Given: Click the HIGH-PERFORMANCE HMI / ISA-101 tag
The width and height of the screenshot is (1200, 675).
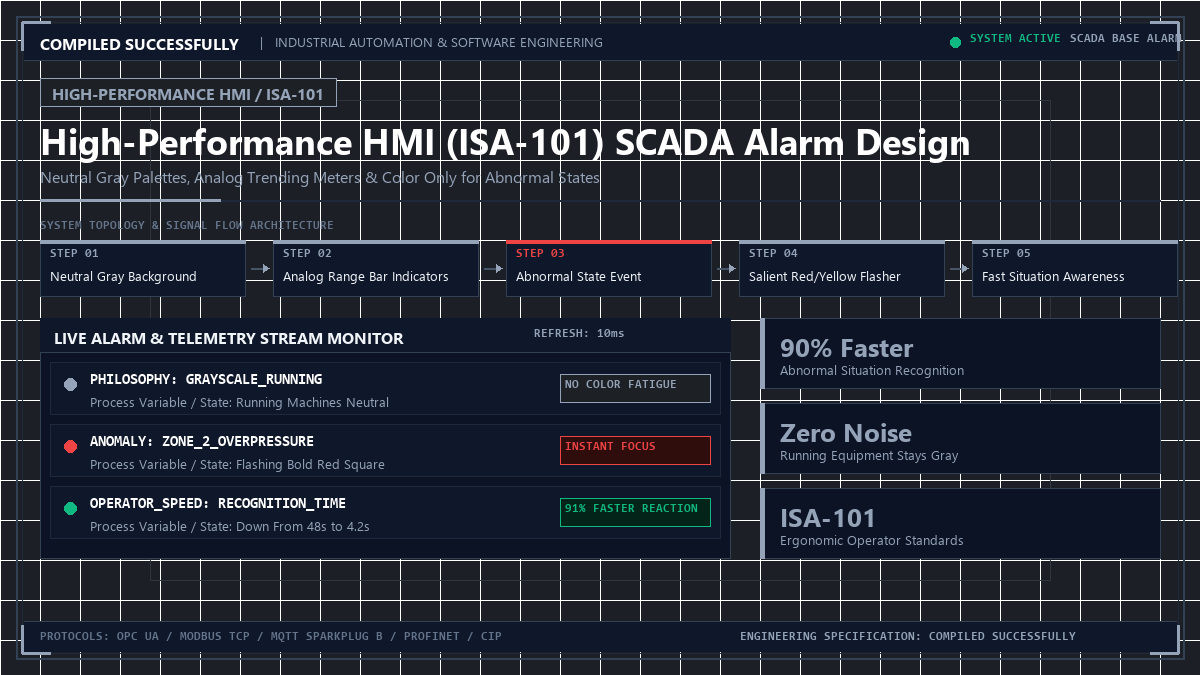Looking at the screenshot, I should point(188,94).
